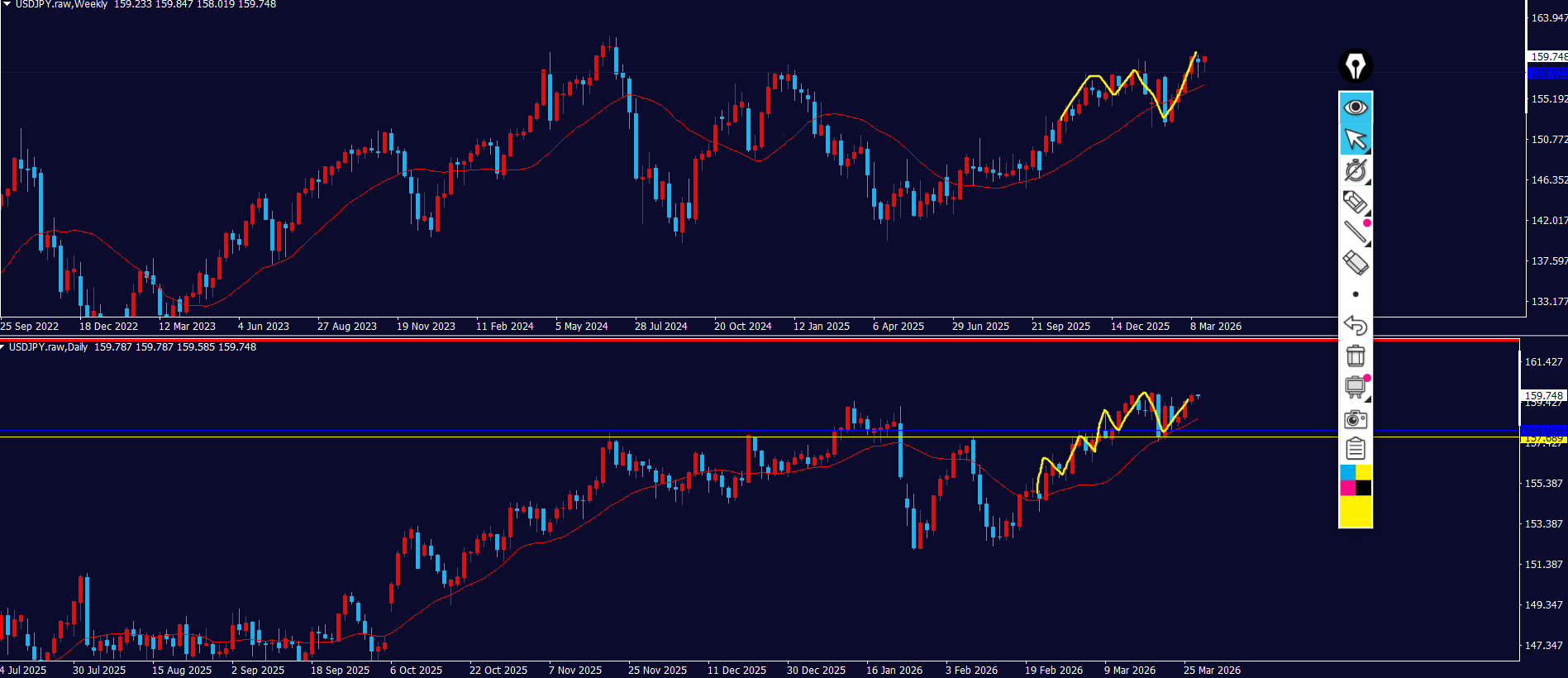Click the pen nib logo of the drawing toolbar

coord(1355,66)
